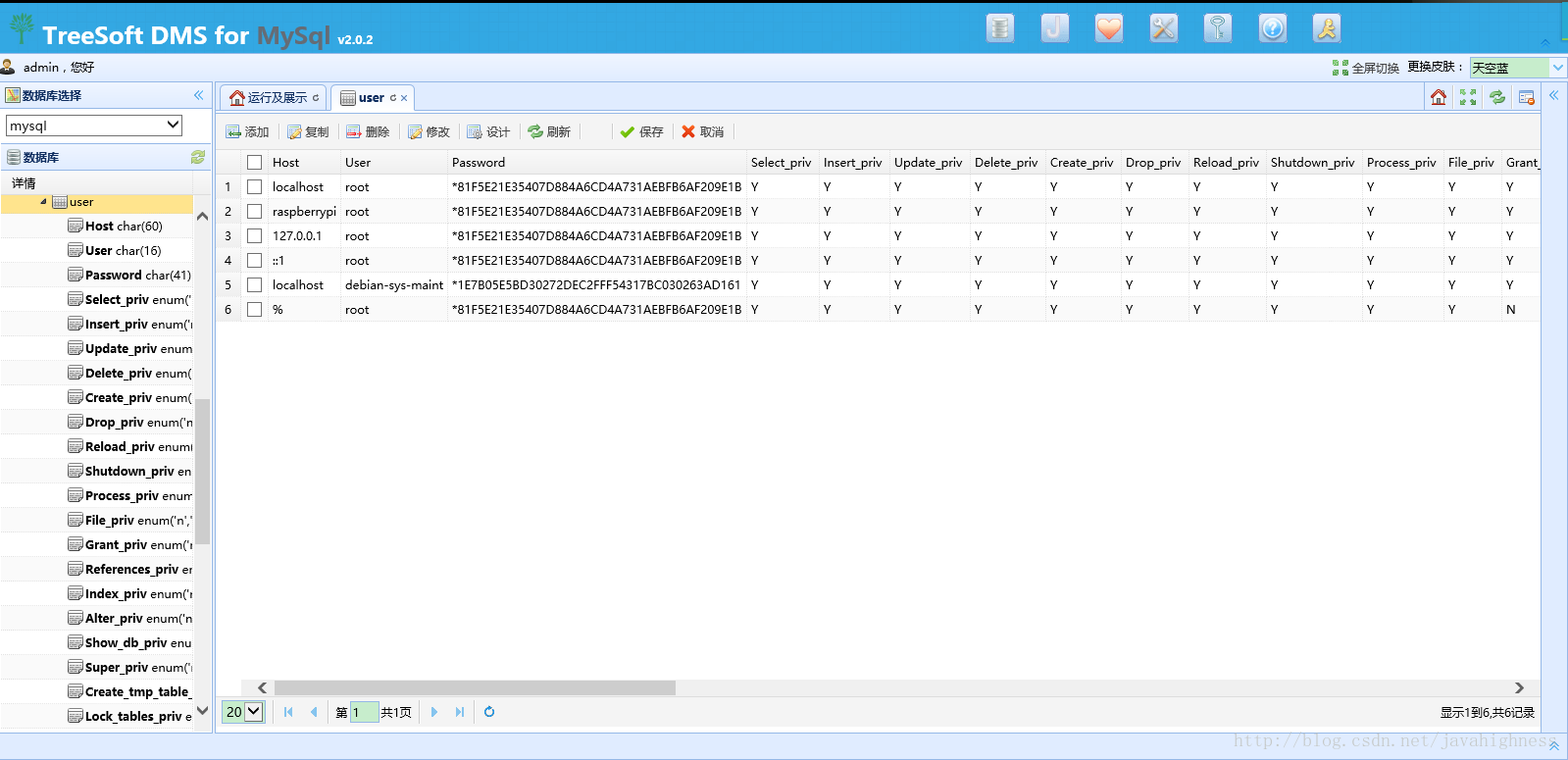1568x760 pixels.
Task: Toggle the select-all checkbox in table header
Action: pyautogui.click(x=254, y=163)
